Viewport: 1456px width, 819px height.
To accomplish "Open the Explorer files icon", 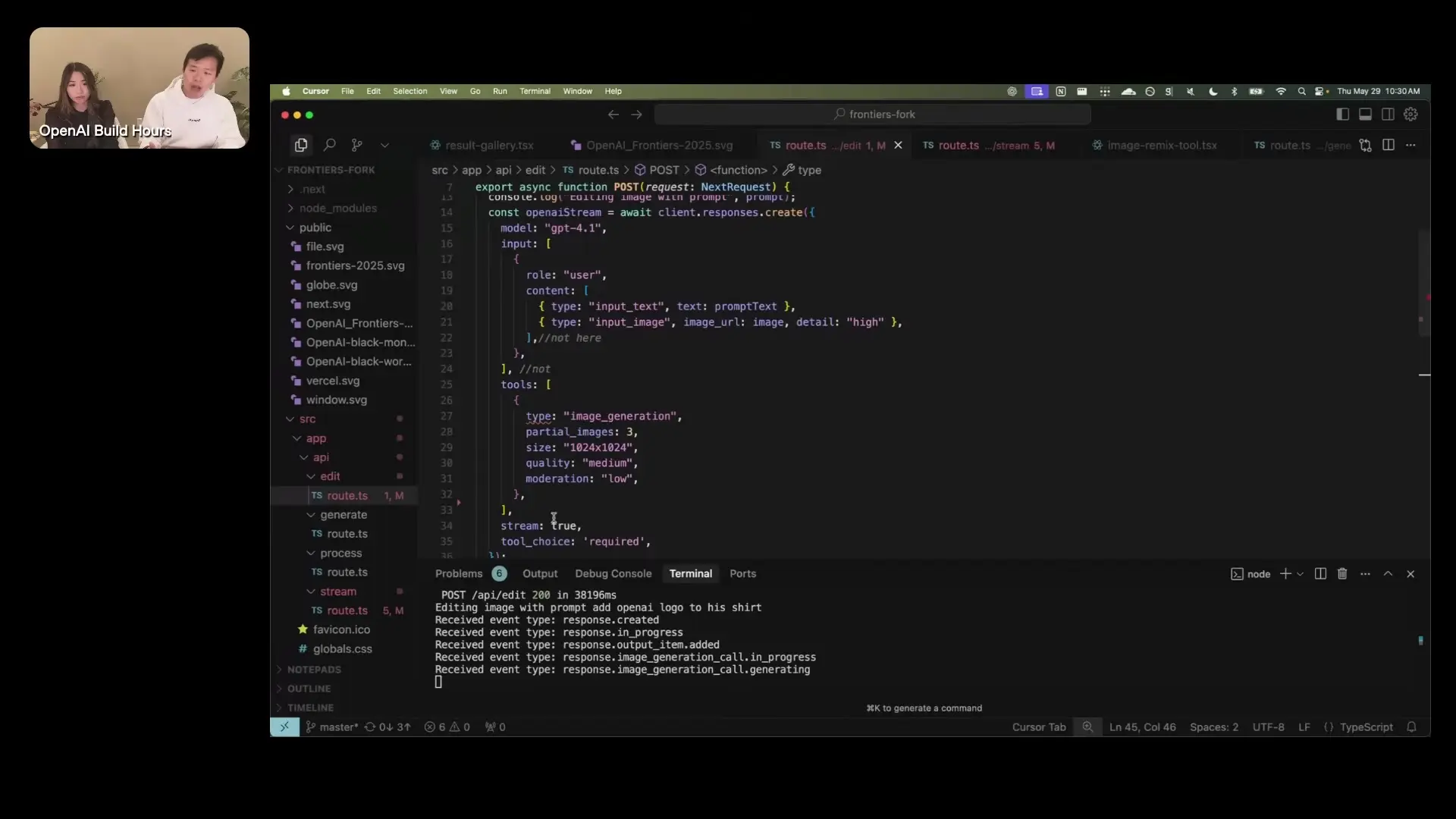I will pos(301,145).
